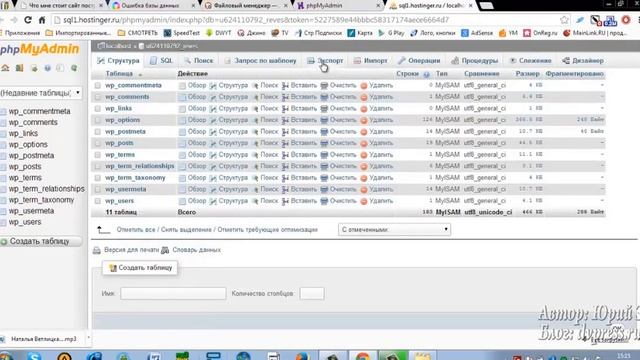Click the Отметить все link

pos(136,230)
